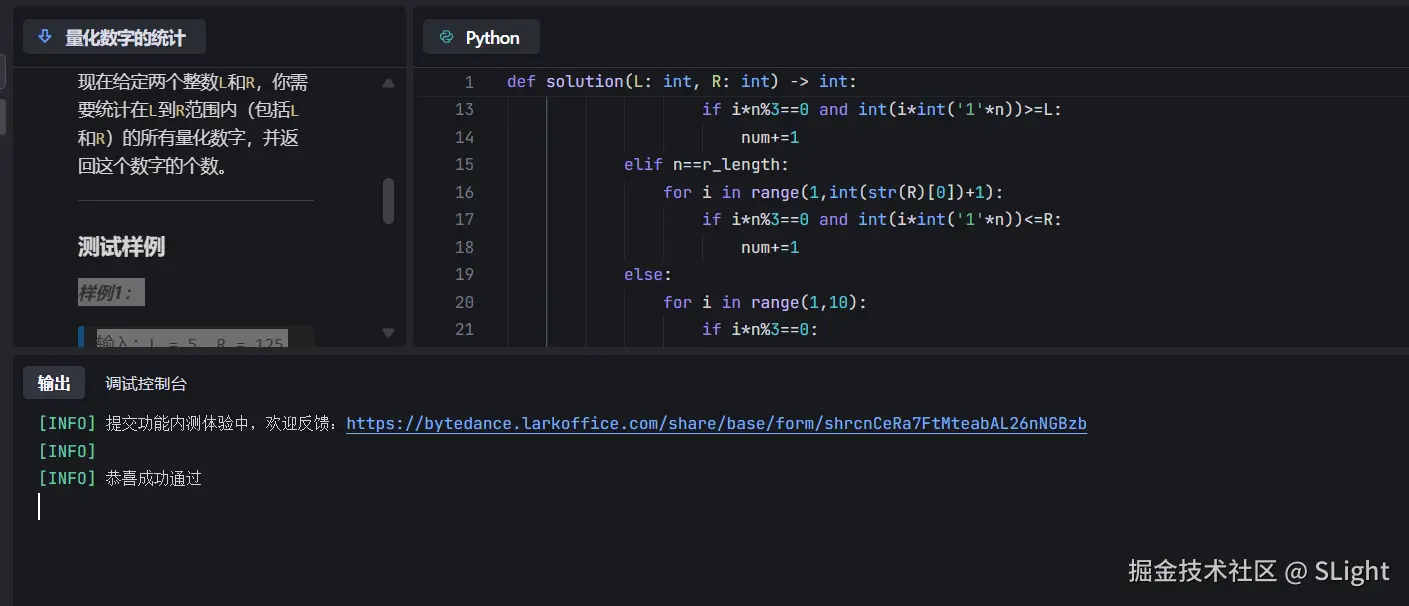The width and height of the screenshot is (1409, 606).
Task: Click the 恭喜成功通过 output message
Action: (153, 478)
